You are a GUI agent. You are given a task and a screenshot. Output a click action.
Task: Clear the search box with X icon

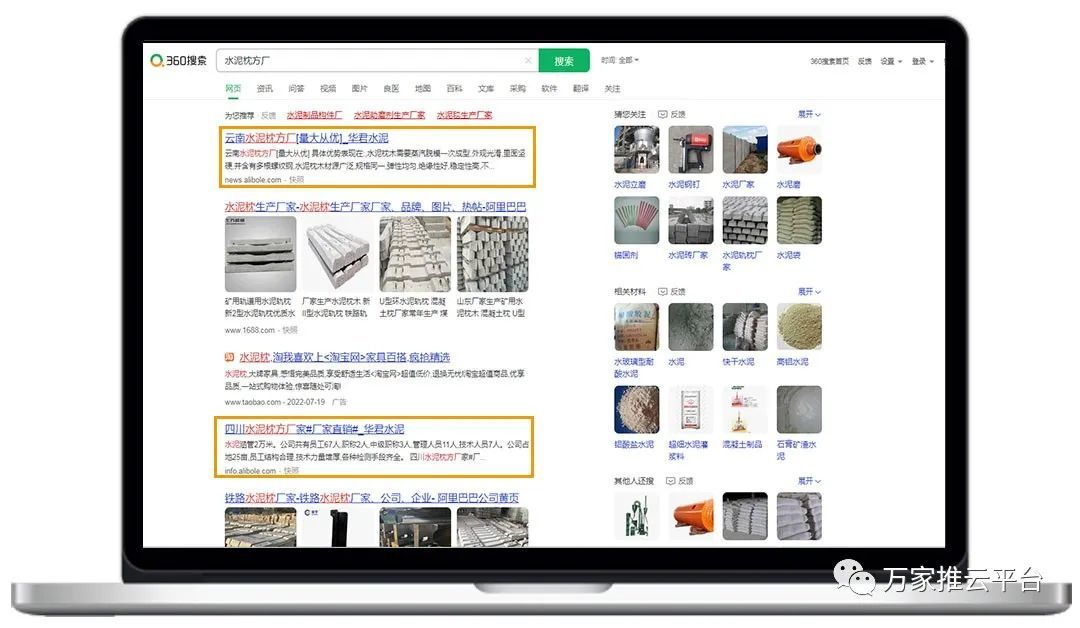click(x=528, y=61)
